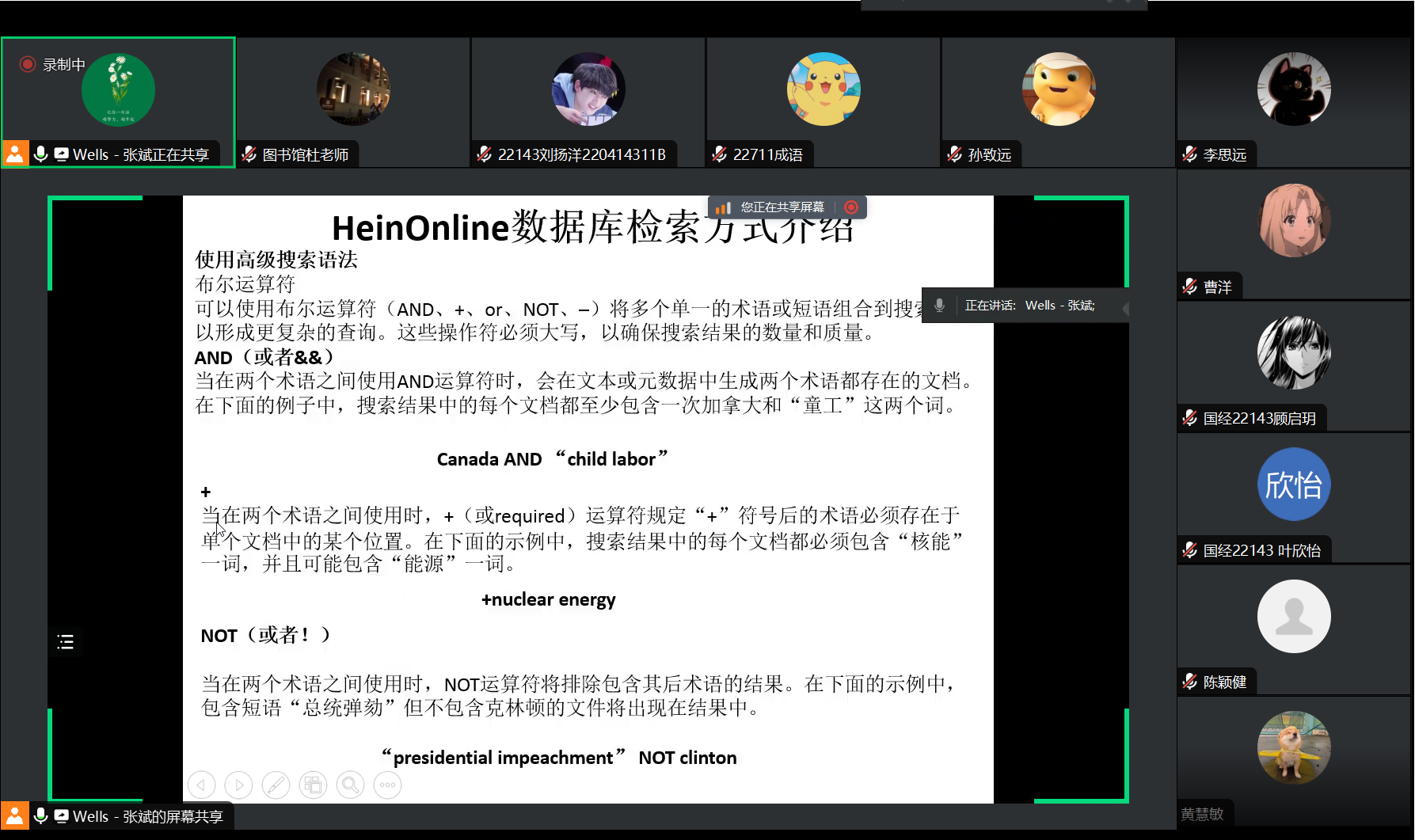Viewport: 1415px width, 840px height.
Task: Click the name label Wells - 张斌正在共享
Action: (141, 154)
